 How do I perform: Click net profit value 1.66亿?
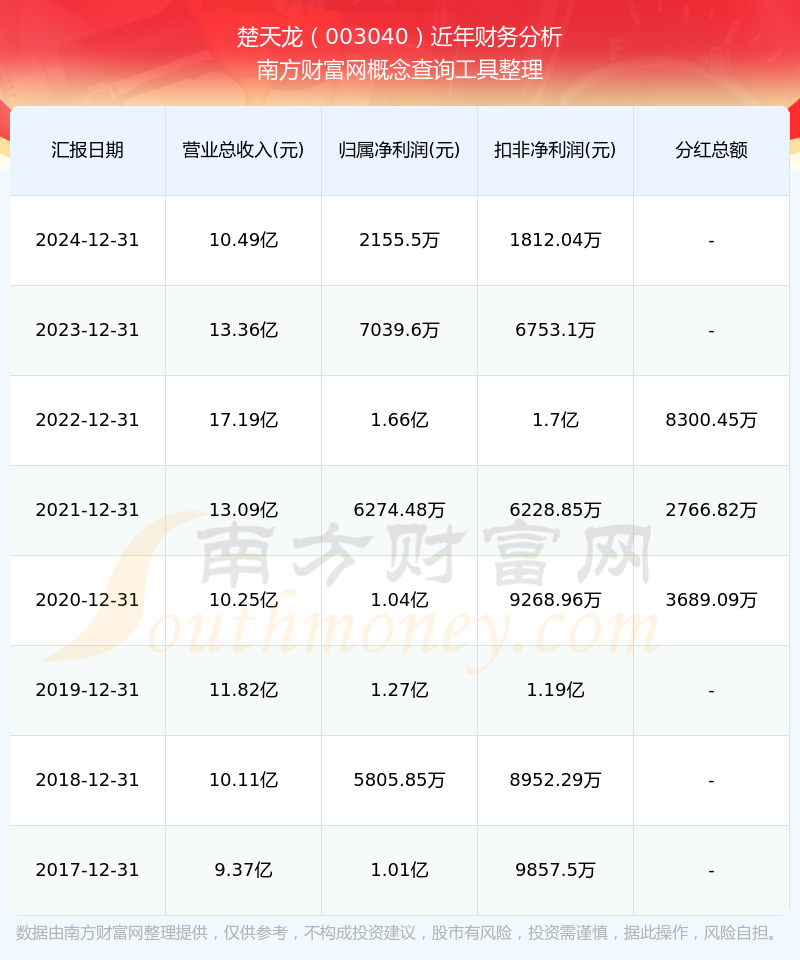(x=400, y=420)
